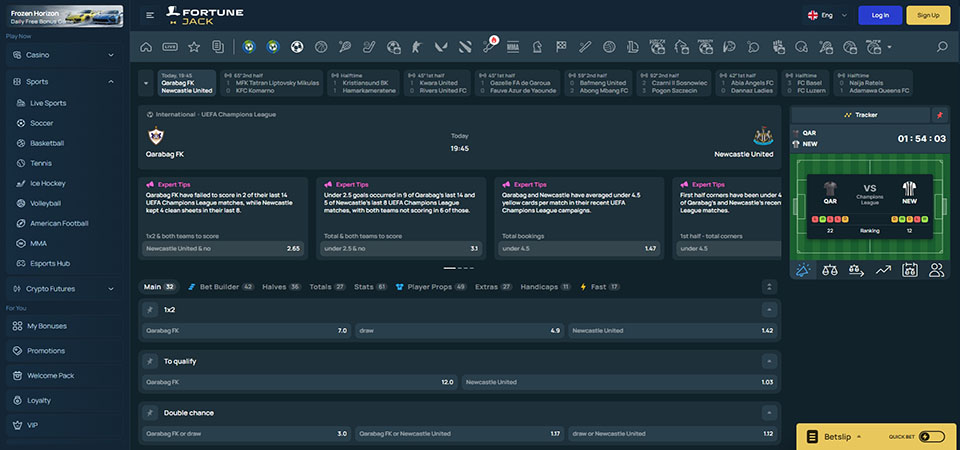Open the bet history documents icon
The height and width of the screenshot is (450, 960).
217,47
